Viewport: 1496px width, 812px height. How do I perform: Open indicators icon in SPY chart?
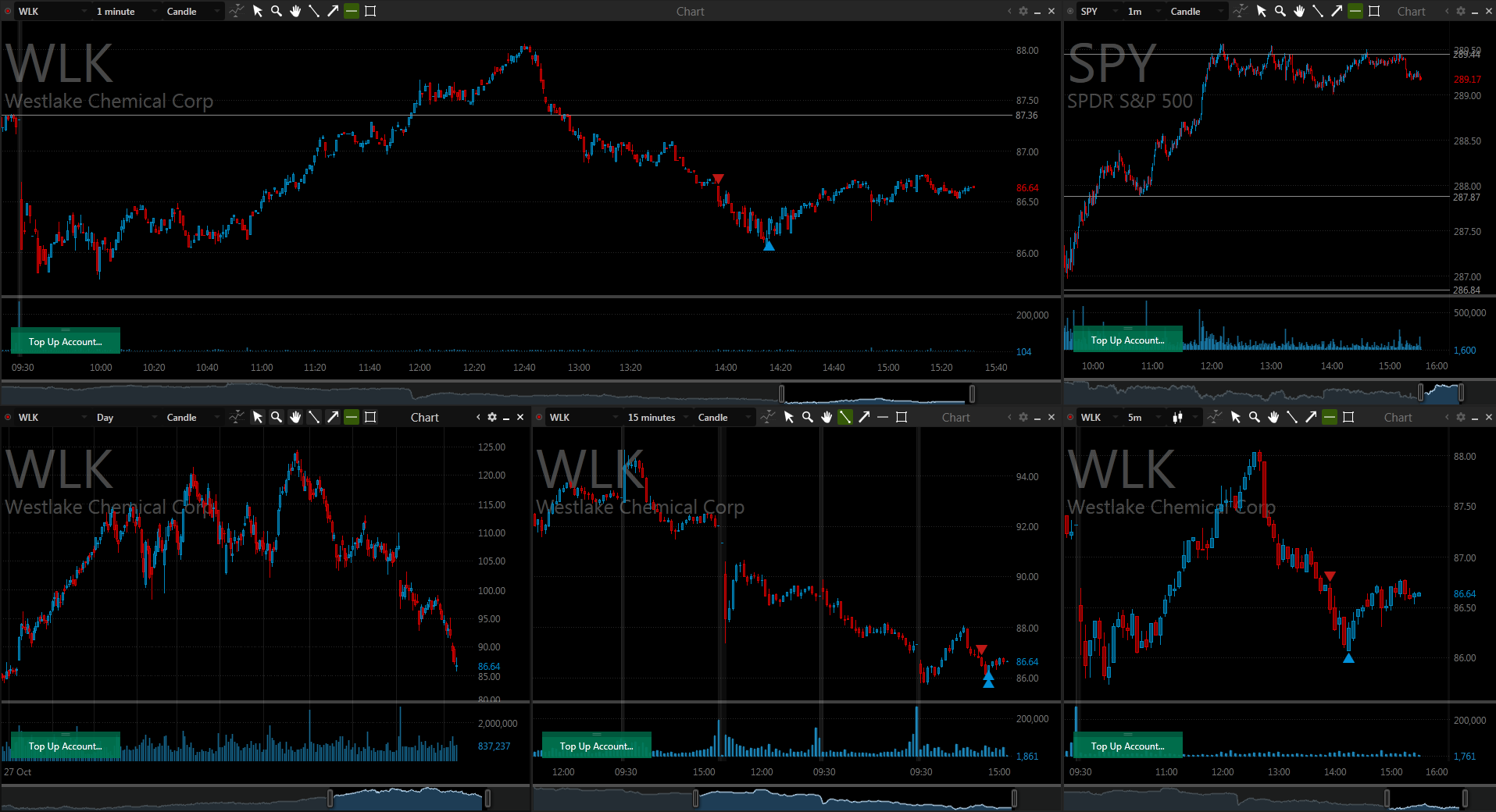click(1241, 11)
